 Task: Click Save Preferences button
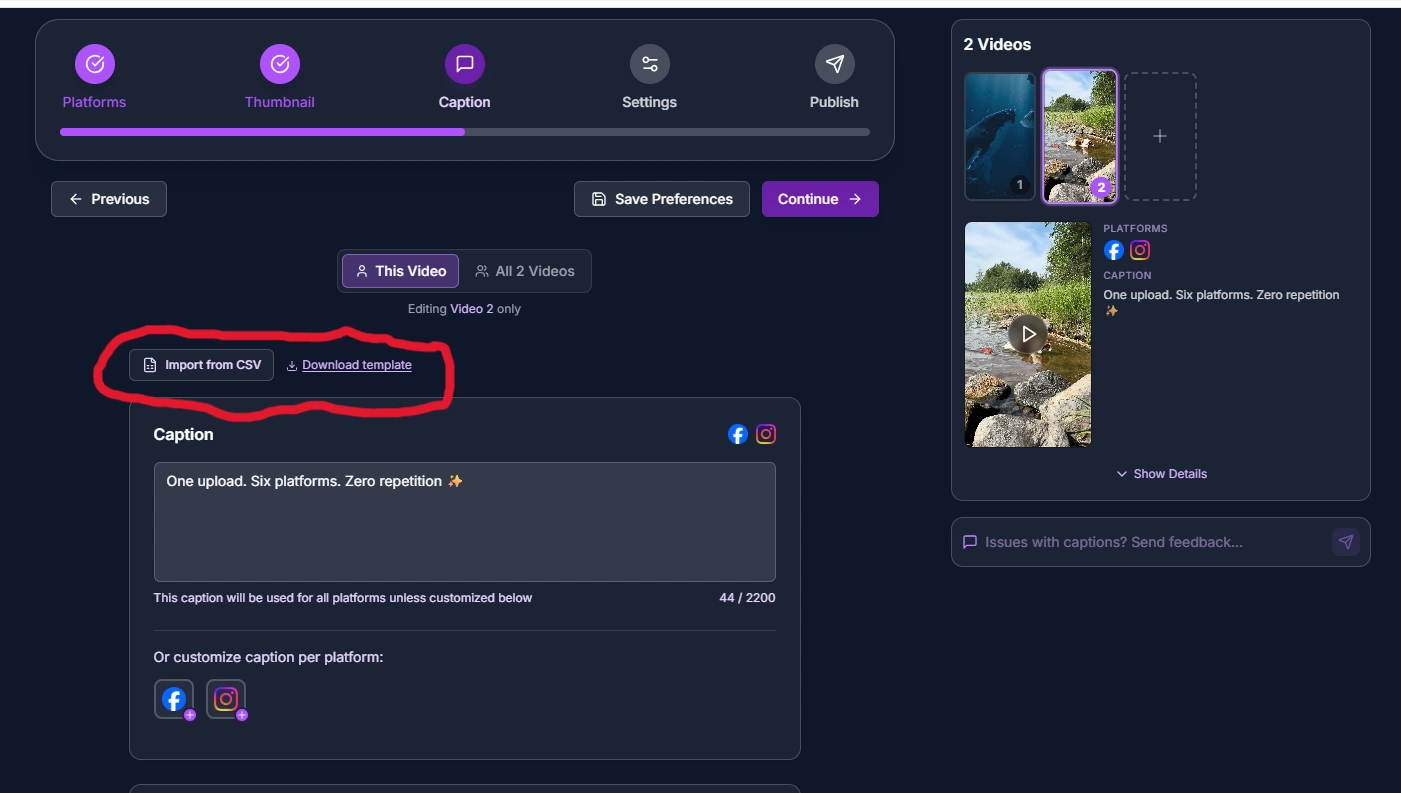pos(662,199)
